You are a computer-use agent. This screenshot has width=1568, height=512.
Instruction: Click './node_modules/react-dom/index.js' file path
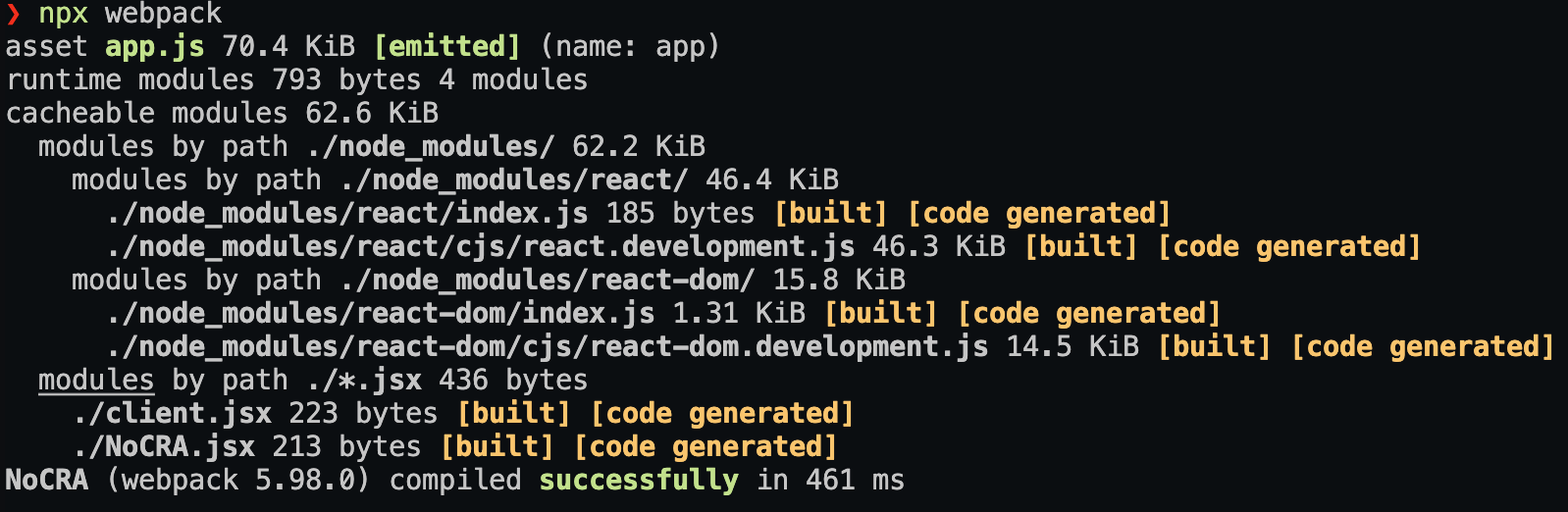[x=381, y=314]
